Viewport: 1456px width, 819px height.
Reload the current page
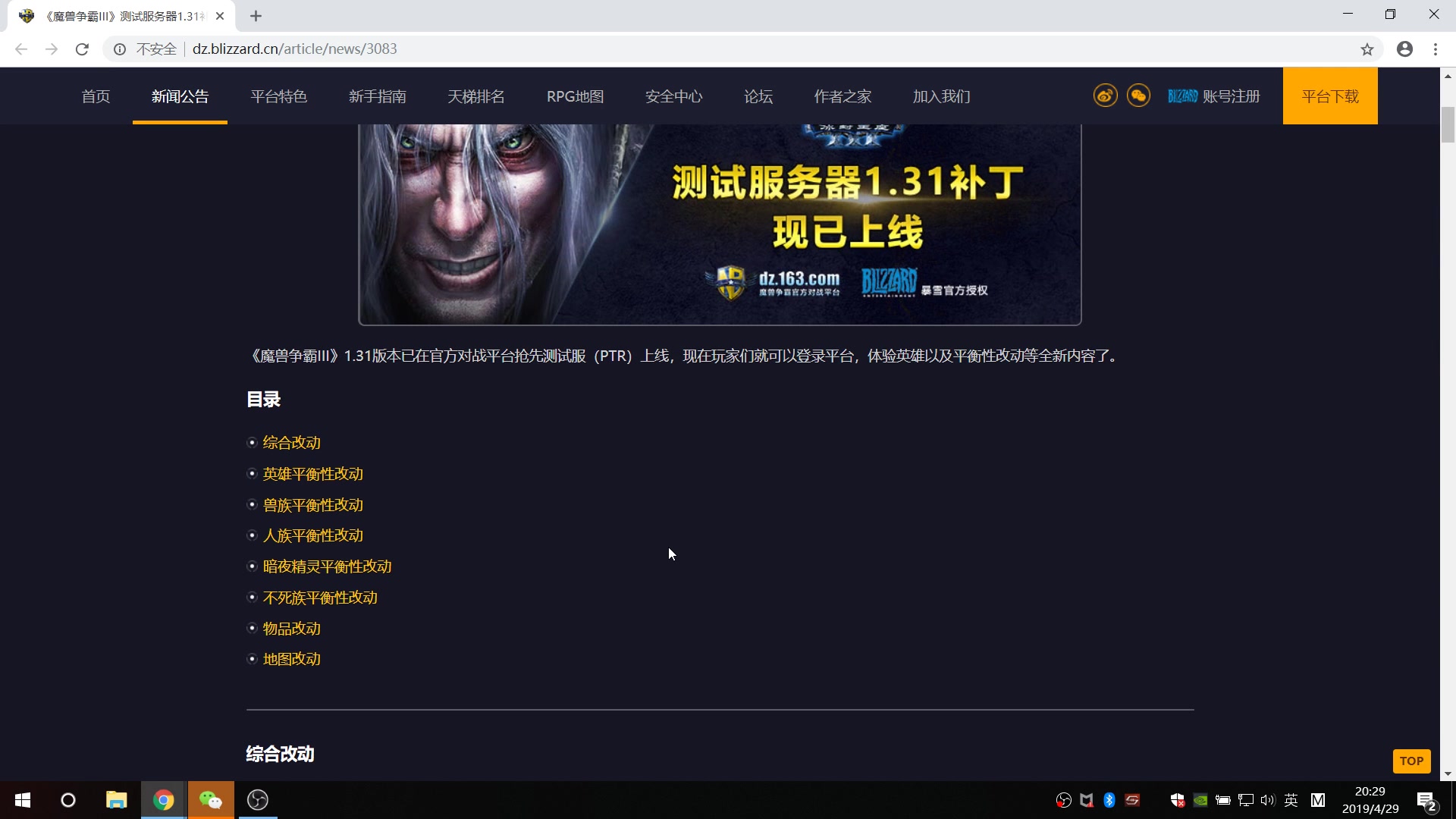[82, 49]
